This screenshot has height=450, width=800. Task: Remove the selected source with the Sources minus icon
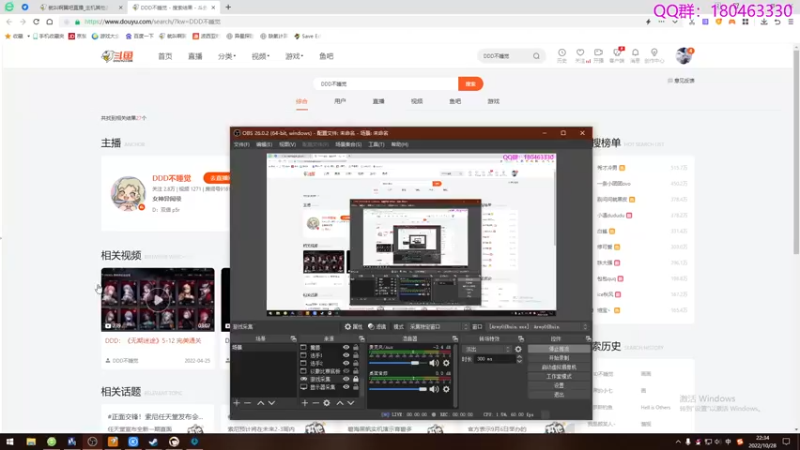(316, 403)
